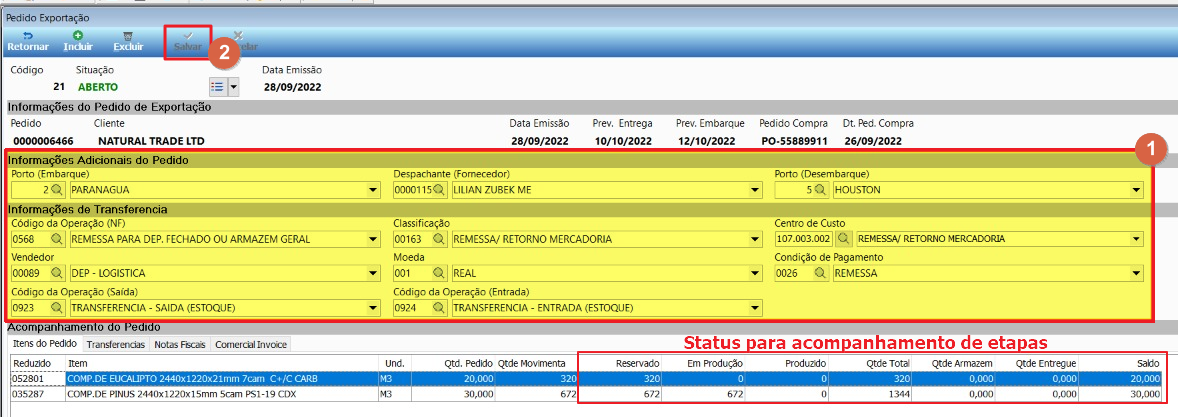The height and width of the screenshot is (417, 1178).
Task: Click the Salvar checkmark button
Action: (x=188, y=41)
